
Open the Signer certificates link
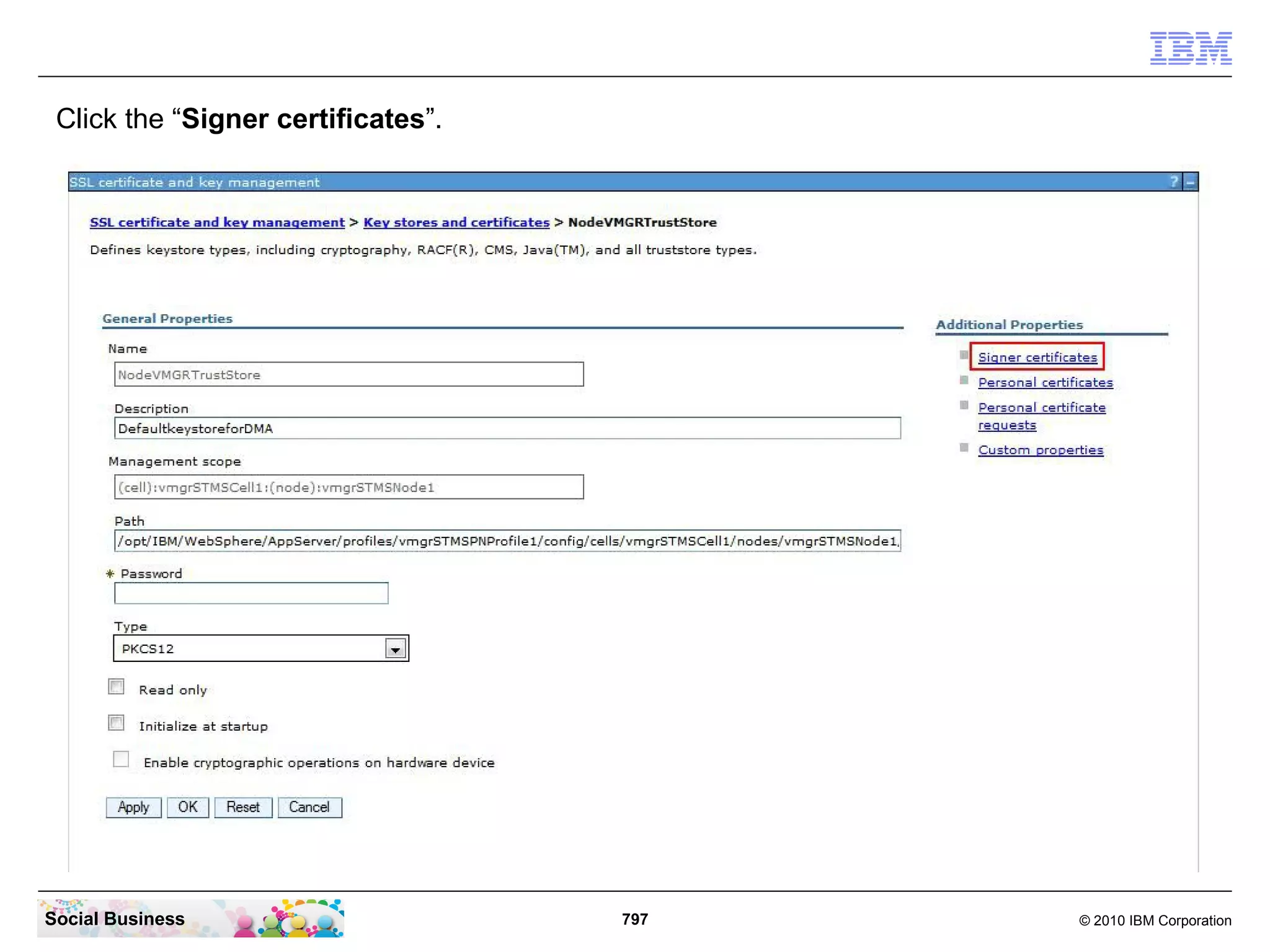[x=1037, y=357]
